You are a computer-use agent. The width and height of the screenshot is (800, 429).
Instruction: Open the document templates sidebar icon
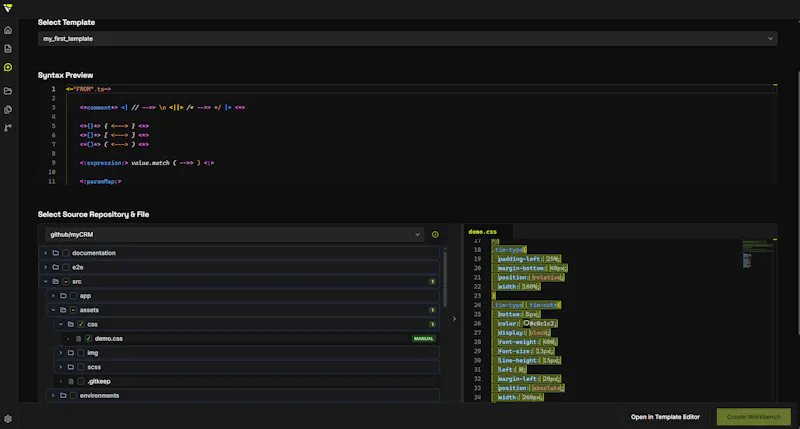pyautogui.click(x=8, y=49)
